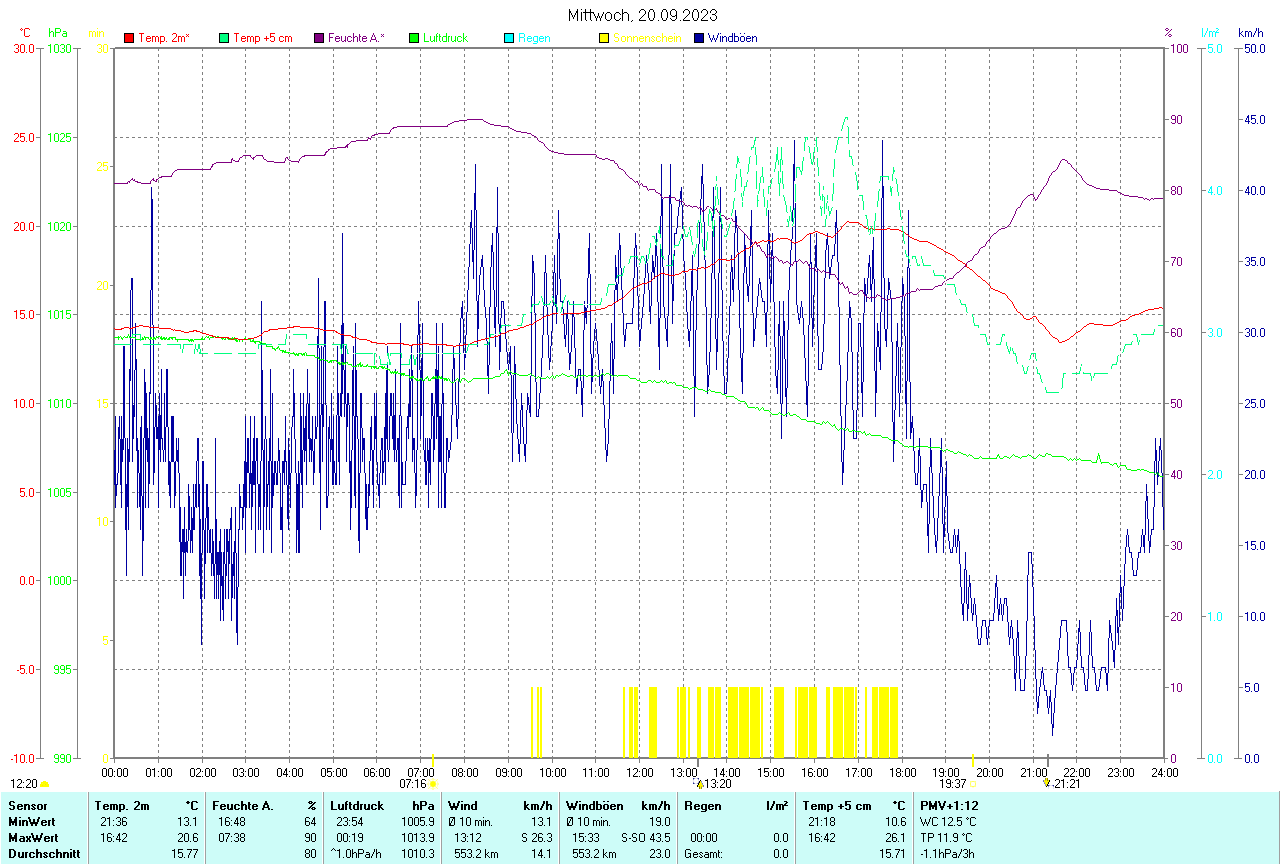Click the max gust value 'S-SO 43.5'
Image resolution: width=1280 pixels, height=864 pixels.
coord(645,837)
